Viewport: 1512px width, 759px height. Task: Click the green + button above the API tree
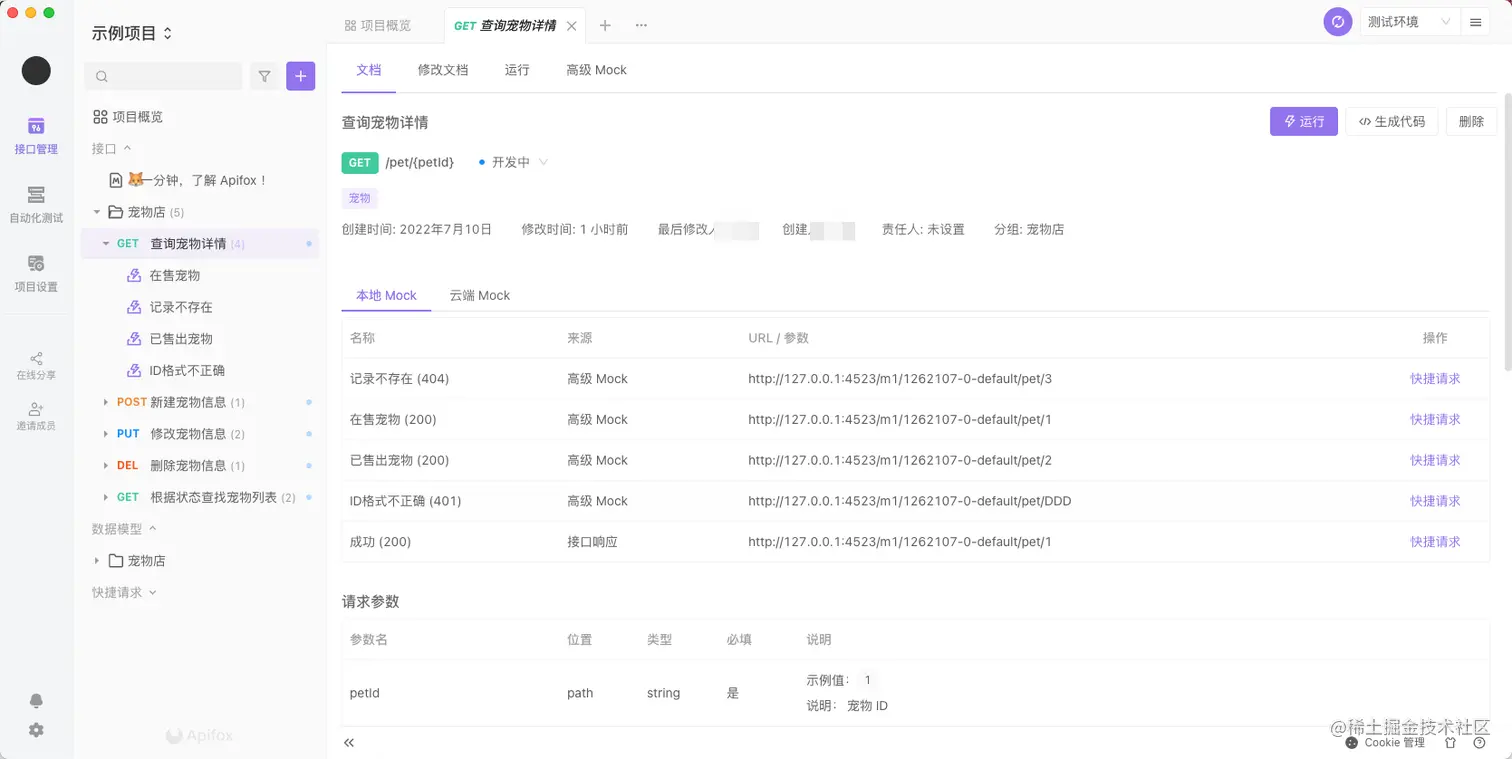(301, 76)
